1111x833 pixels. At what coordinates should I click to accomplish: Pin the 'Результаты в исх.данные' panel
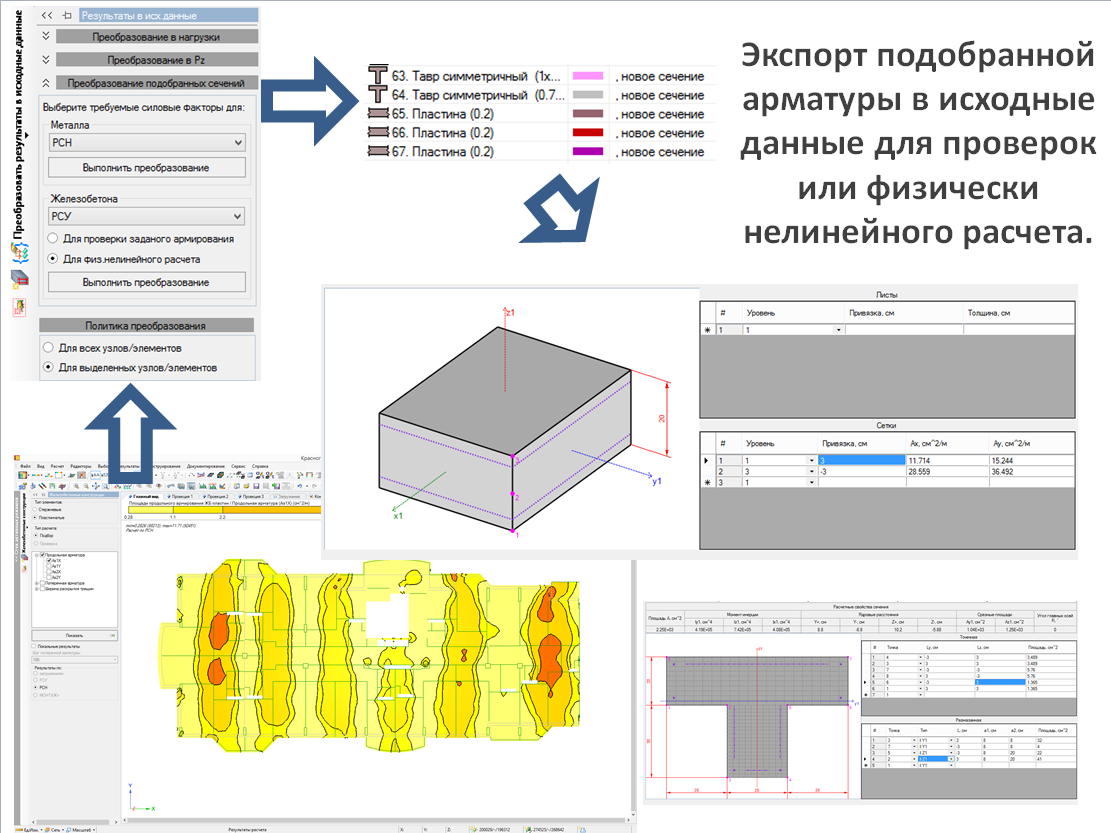67,15
